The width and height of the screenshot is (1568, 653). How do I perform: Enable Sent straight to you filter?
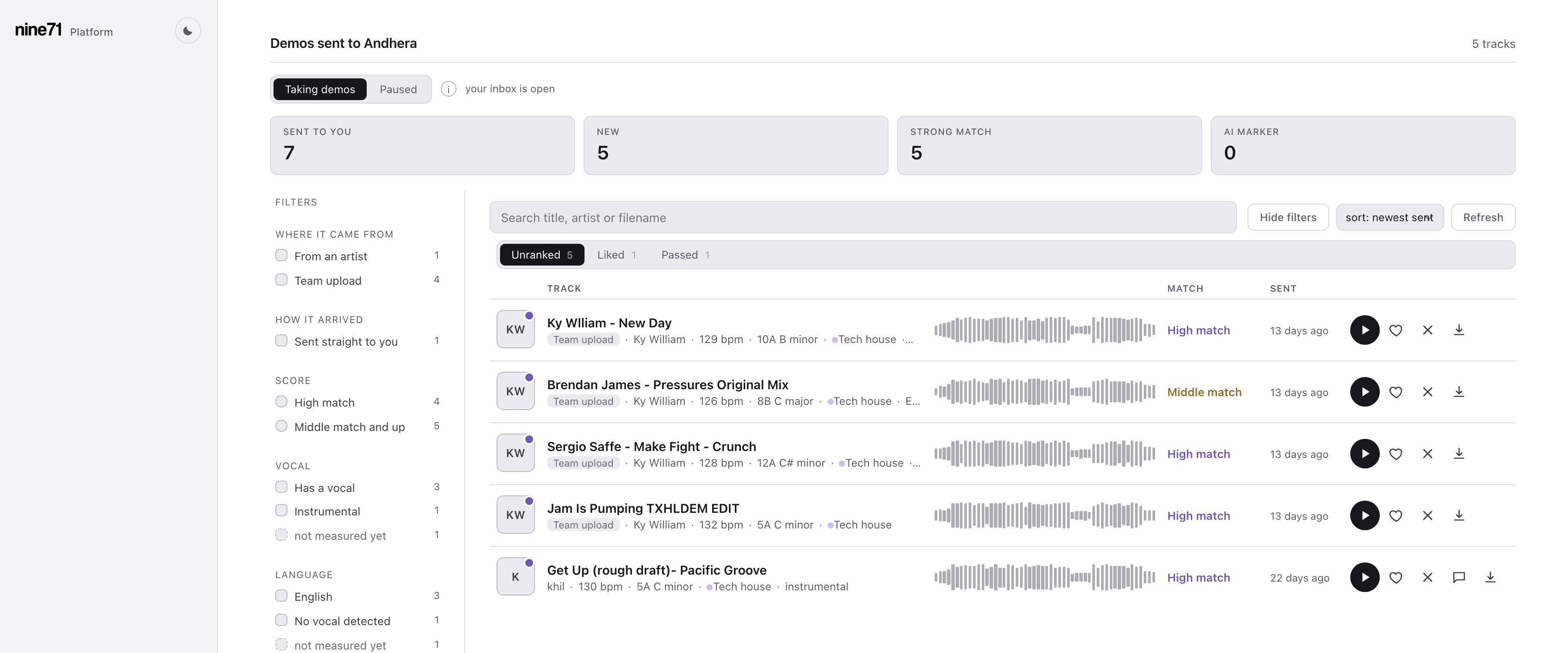281,340
